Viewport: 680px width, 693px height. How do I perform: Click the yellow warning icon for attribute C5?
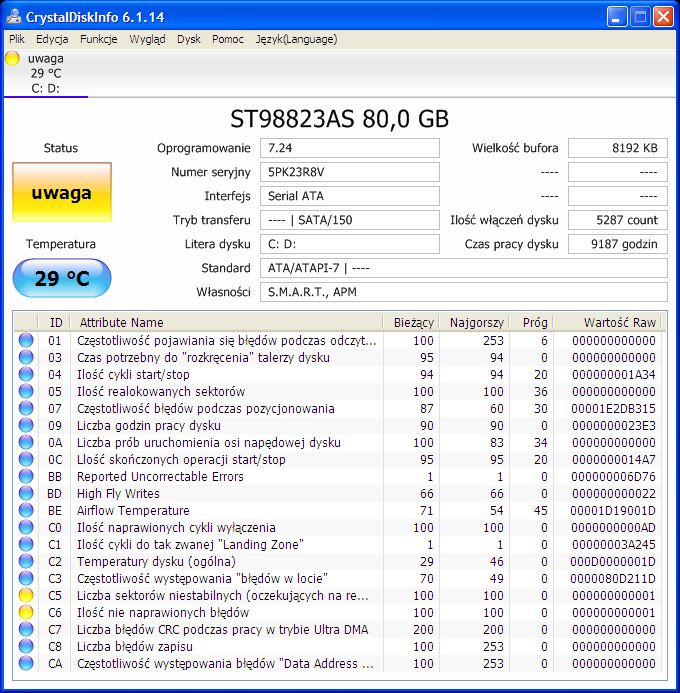(26, 595)
